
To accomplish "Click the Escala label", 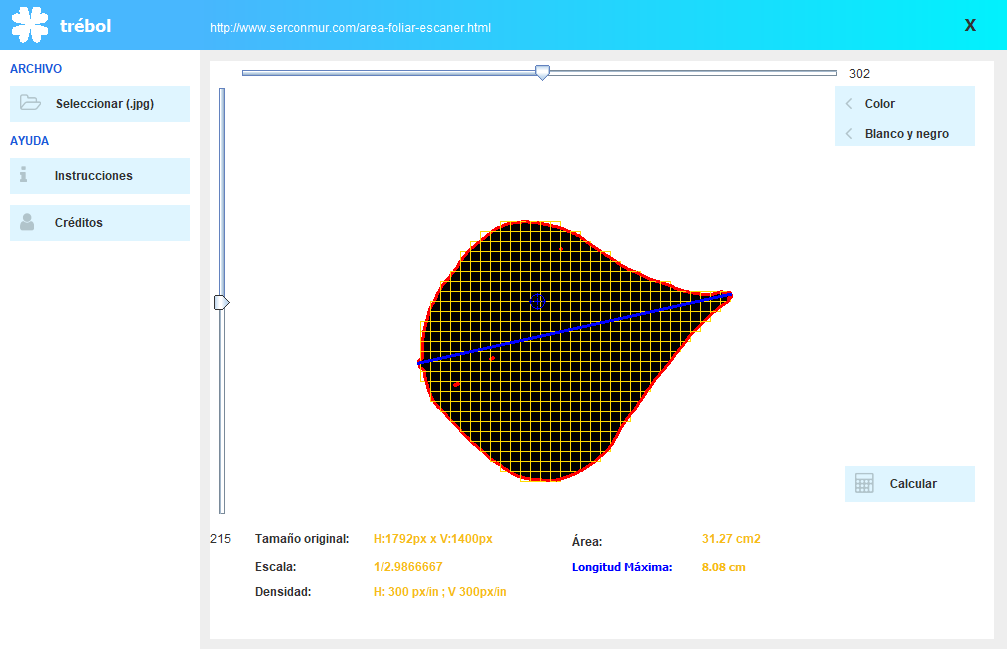I will [x=276, y=567].
